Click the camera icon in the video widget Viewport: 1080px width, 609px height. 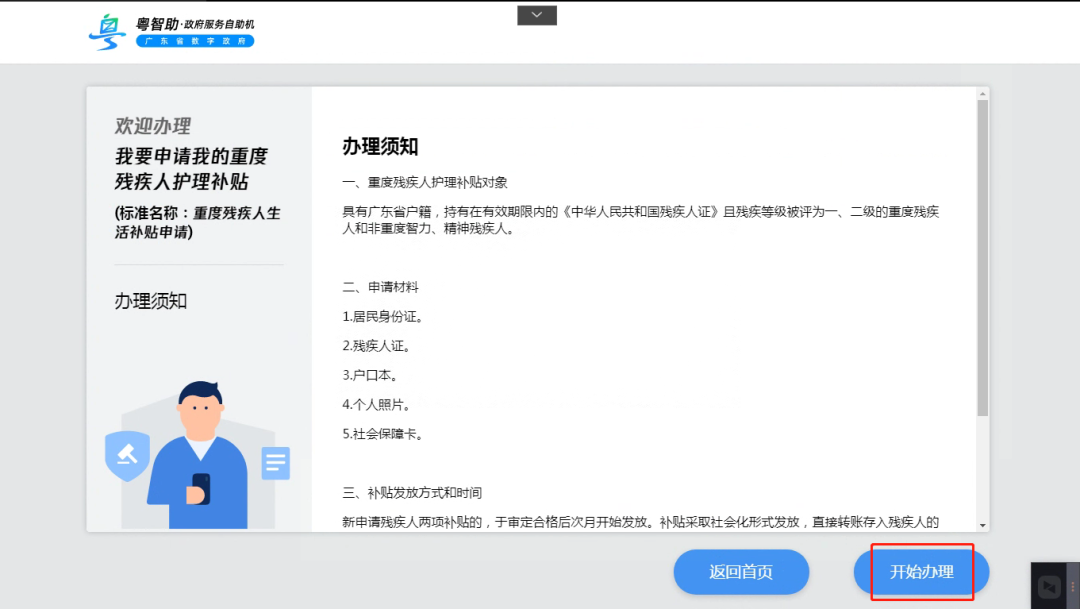[1049, 587]
